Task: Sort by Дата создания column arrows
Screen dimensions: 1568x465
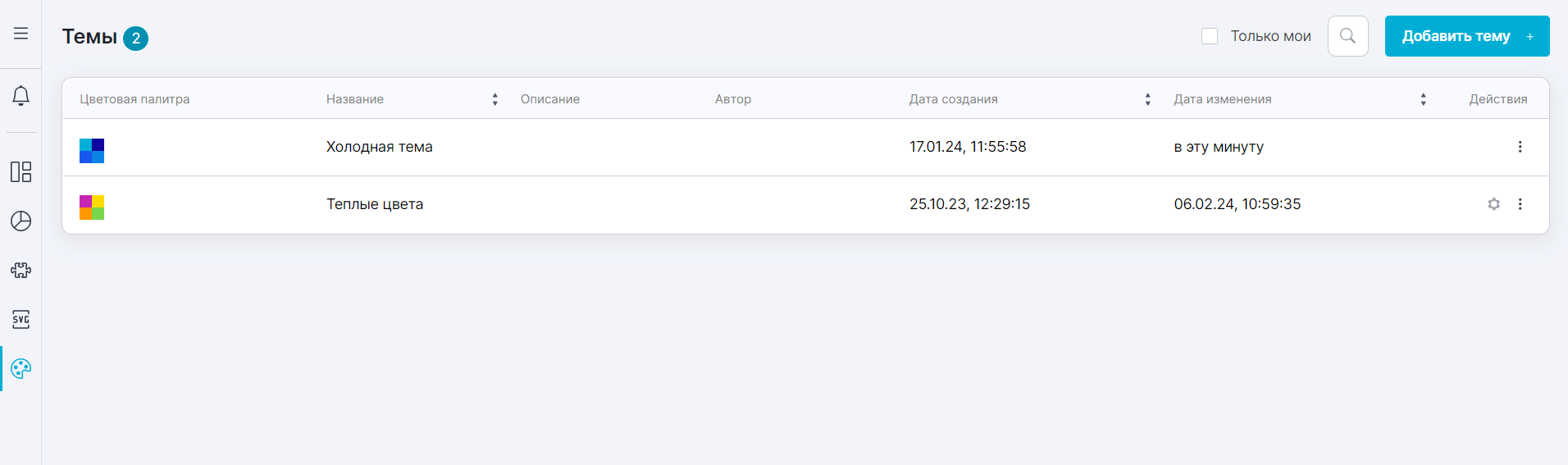Action: click(x=1147, y=99)
